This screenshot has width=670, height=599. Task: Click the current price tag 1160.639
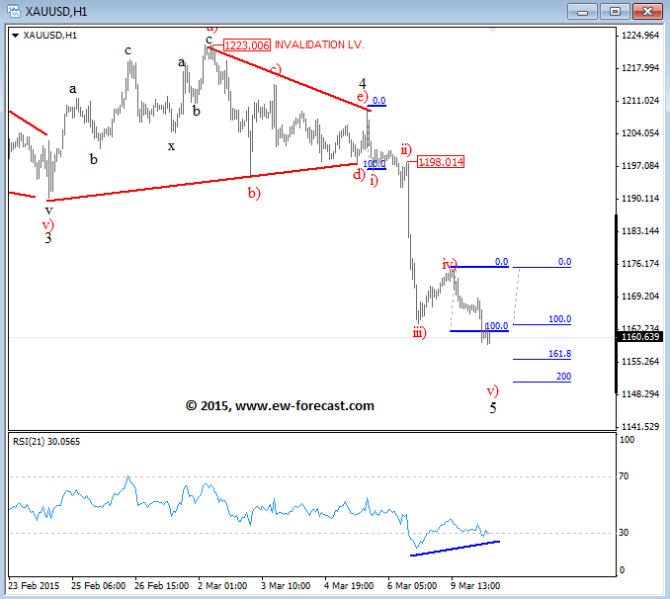pyautogui.click(x=640, y=337)
